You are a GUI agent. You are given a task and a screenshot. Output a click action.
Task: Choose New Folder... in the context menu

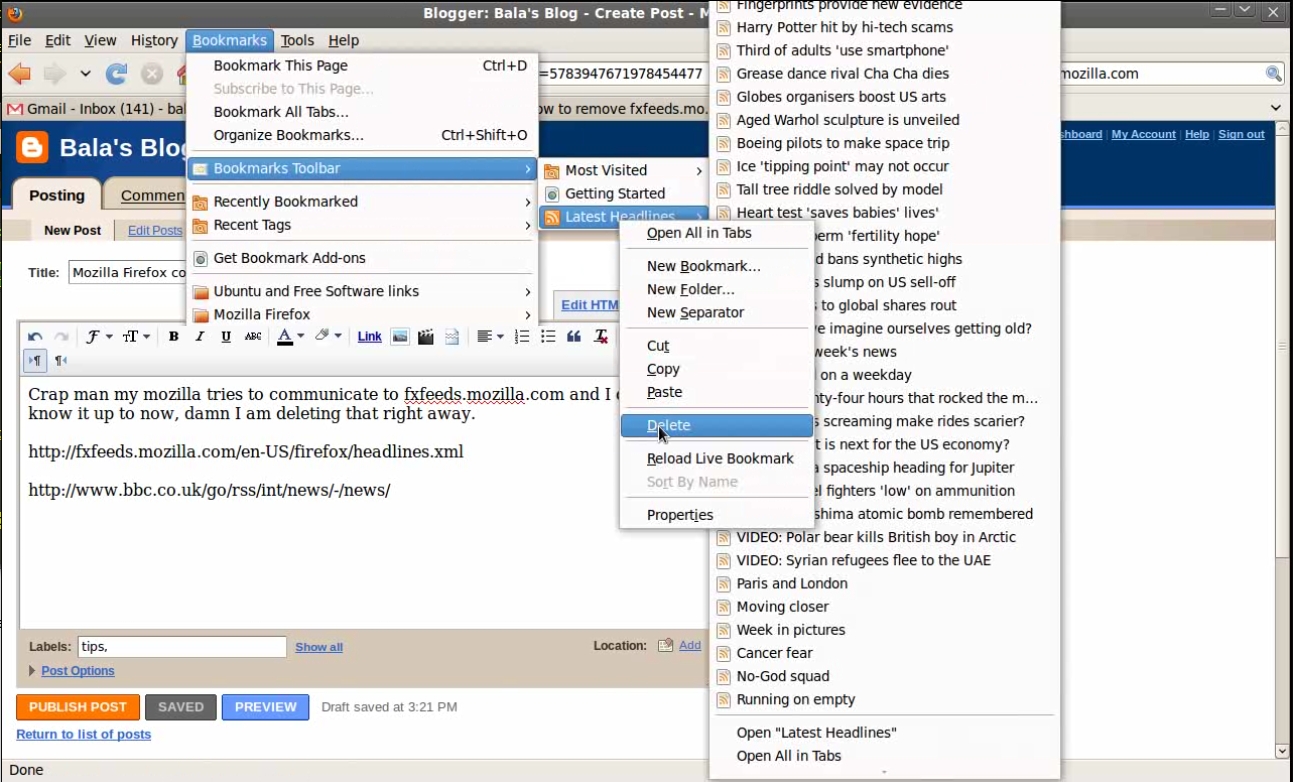[716, 289]
